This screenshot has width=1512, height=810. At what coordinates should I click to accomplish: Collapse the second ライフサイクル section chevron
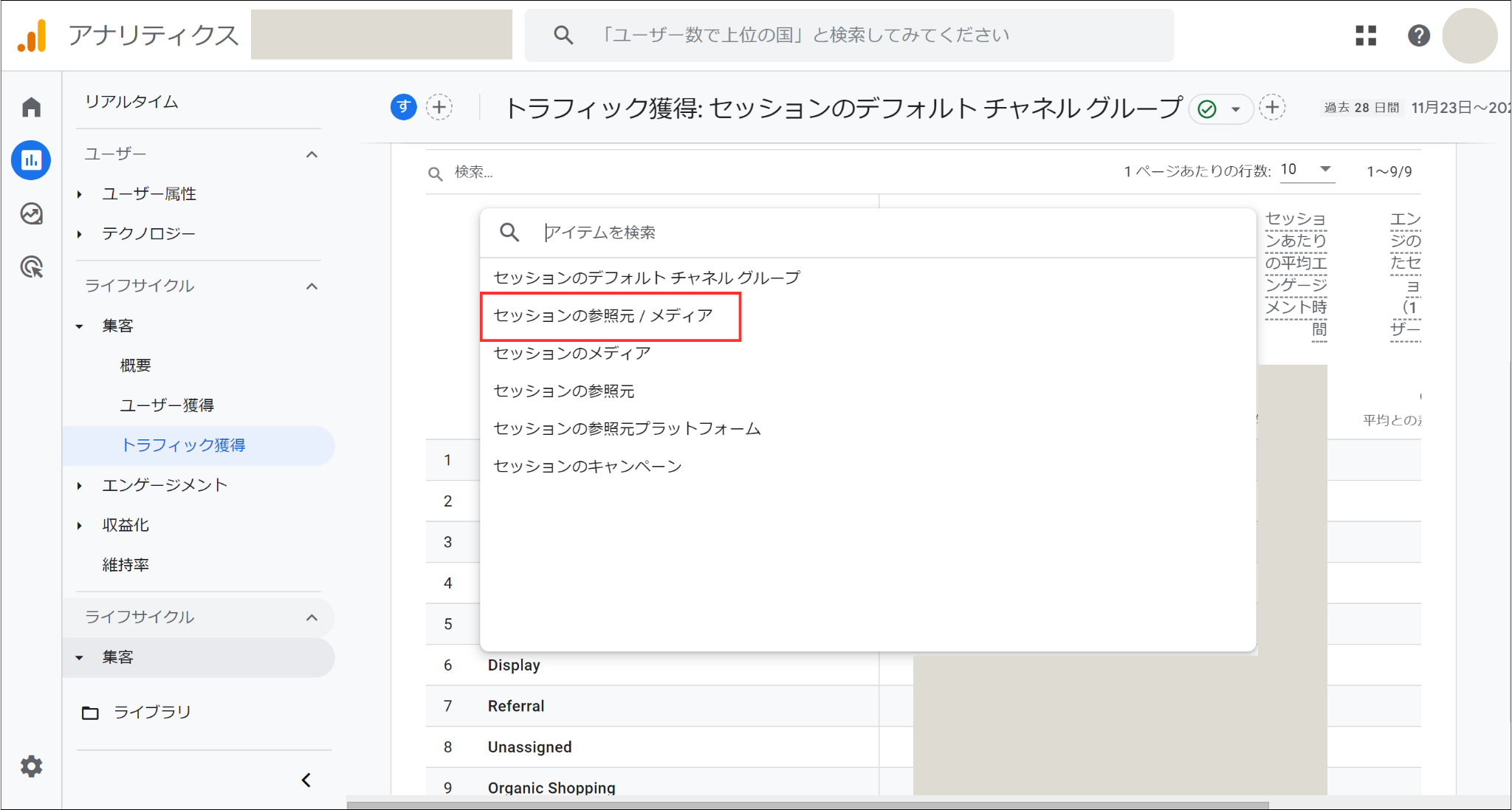coord(312,617)
